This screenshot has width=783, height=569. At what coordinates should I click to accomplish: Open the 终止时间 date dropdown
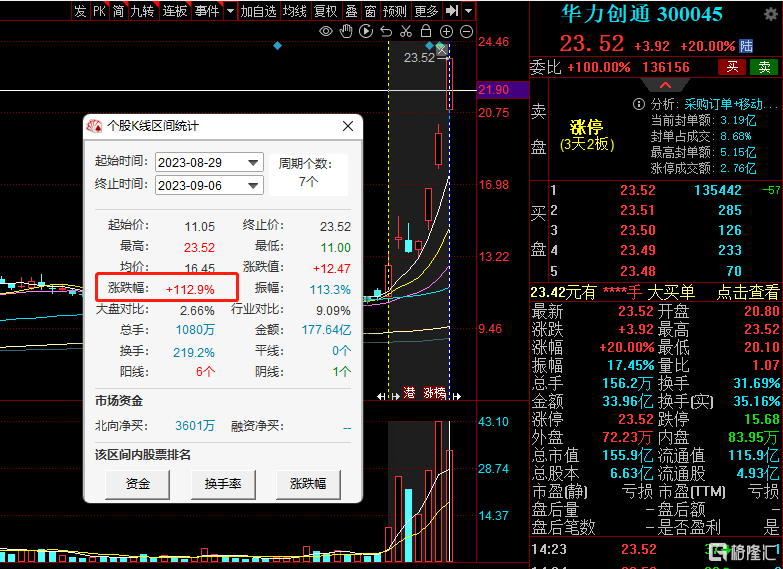253,186
